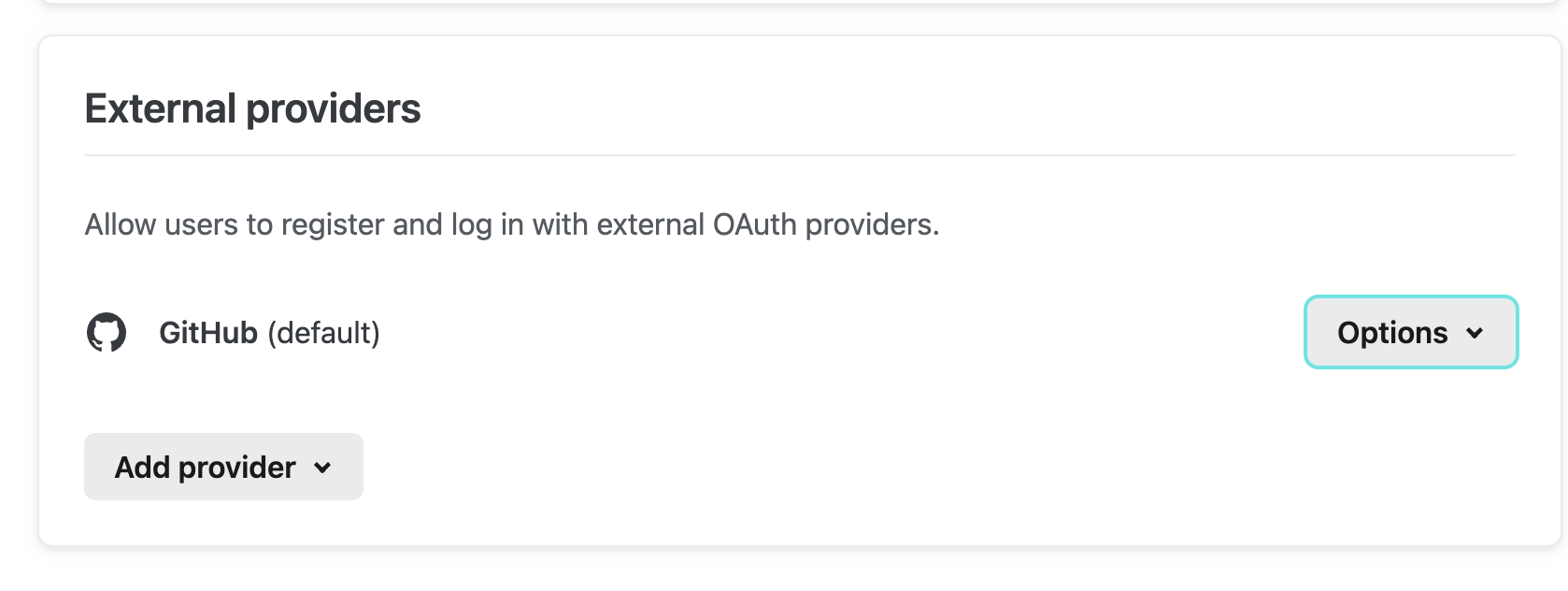Show GitHub provider options menu
The height and width of the screenshot is (591, 1568).
click(x=1410, y=333)
